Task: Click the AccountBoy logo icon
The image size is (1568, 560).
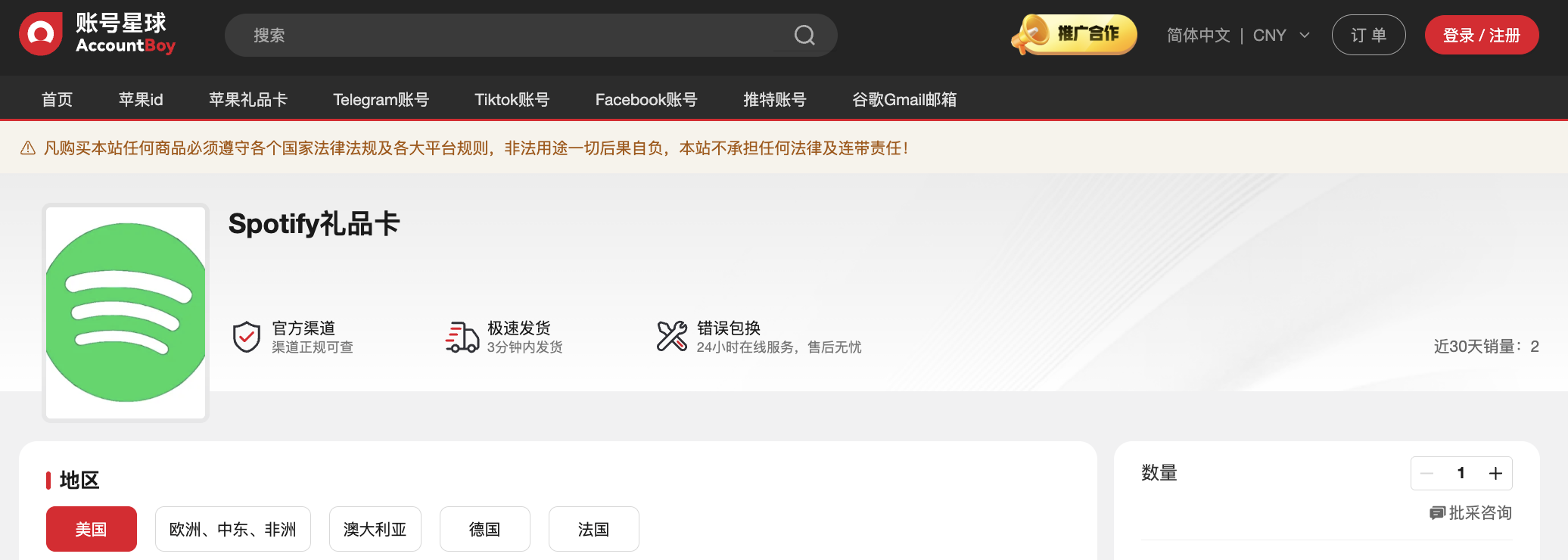Action: coord(41,34)
